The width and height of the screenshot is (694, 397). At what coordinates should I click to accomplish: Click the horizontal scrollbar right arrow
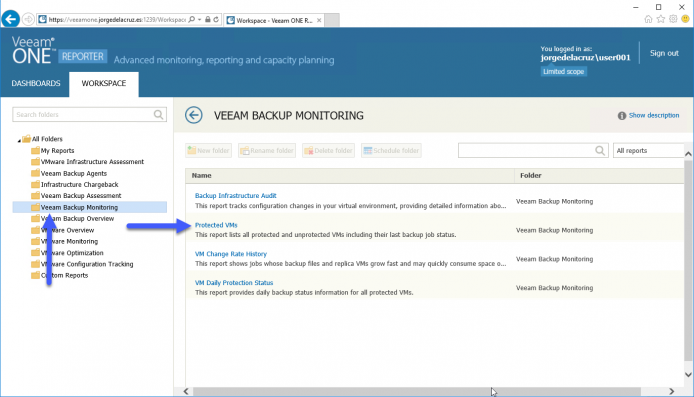672,391
